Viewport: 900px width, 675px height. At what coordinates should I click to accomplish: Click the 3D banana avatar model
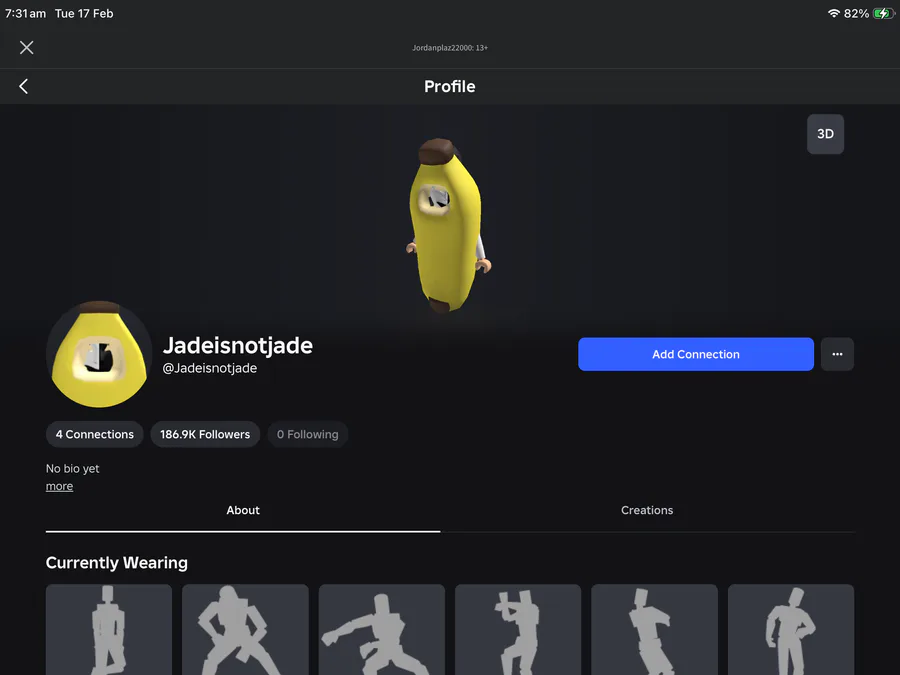click(448, 226)
